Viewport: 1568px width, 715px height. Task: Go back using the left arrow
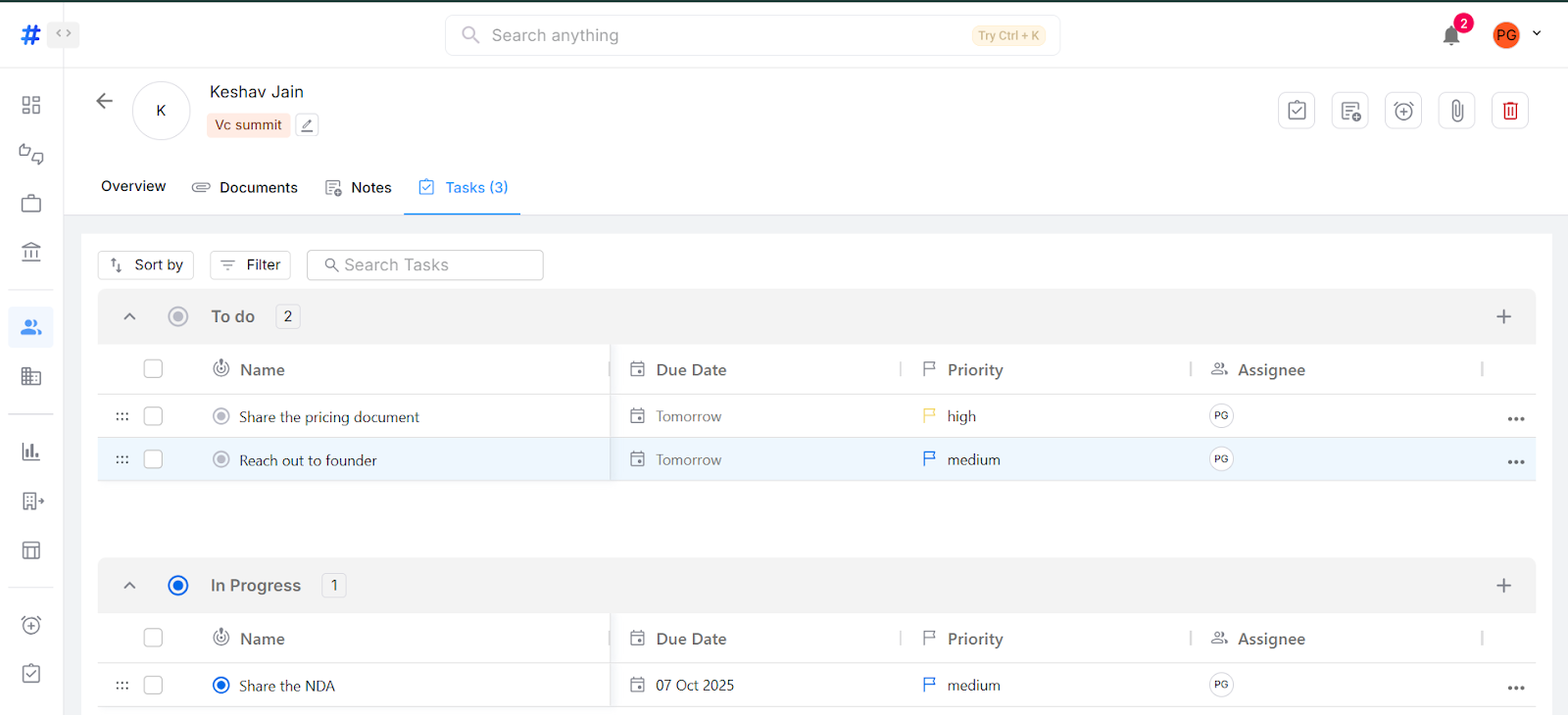[105, 101]
